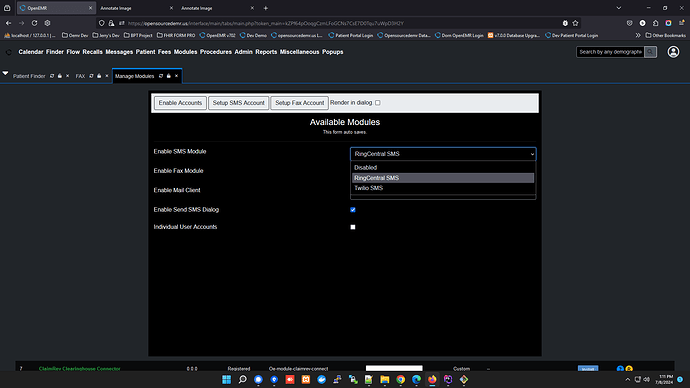This screenshot has height=388, width=690.
Task: Open the user profile avatar menu
Action: [x=673, y=52]
